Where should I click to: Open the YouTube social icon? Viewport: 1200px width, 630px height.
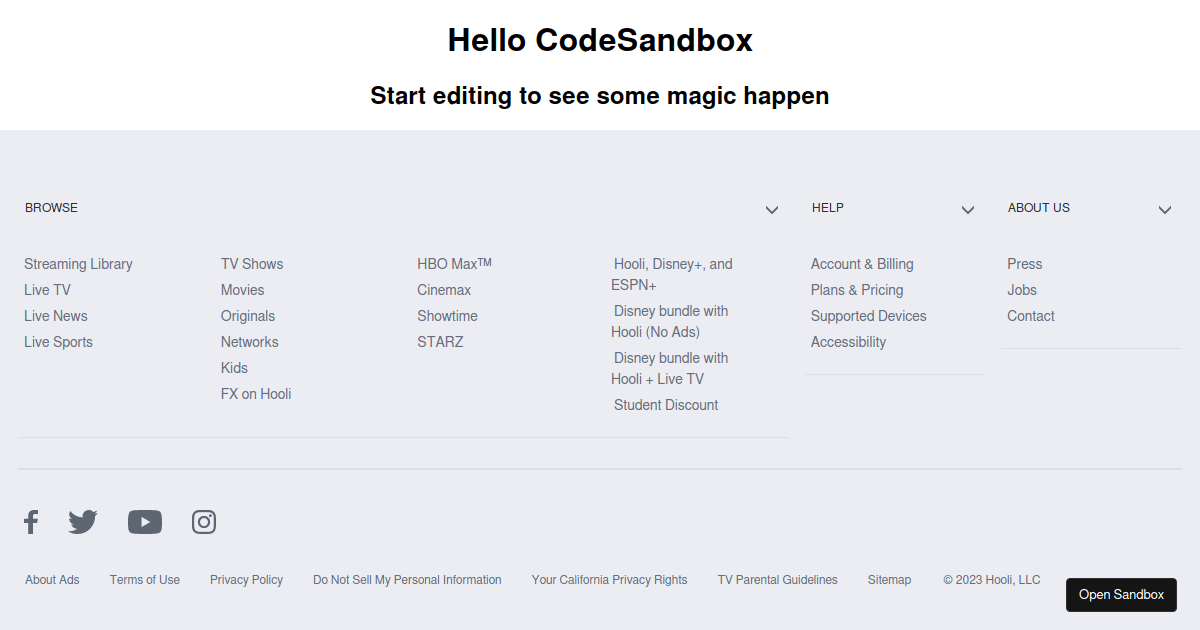pyautogui.click(x=144, y=521)
